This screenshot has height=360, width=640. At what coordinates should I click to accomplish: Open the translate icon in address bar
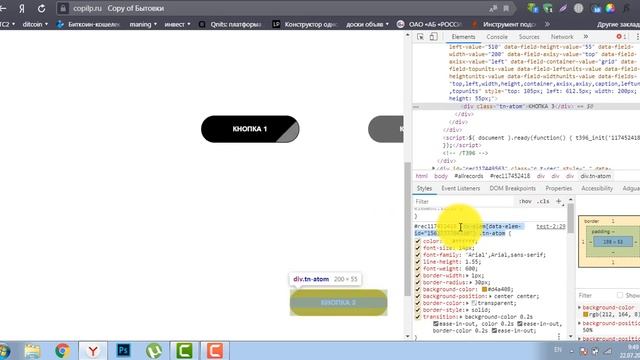(493, 8)
